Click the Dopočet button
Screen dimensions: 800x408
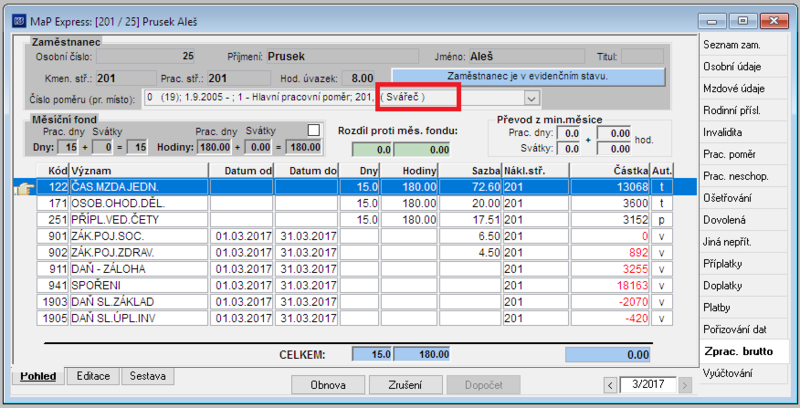pyautogui.click(x=483, y=385)
